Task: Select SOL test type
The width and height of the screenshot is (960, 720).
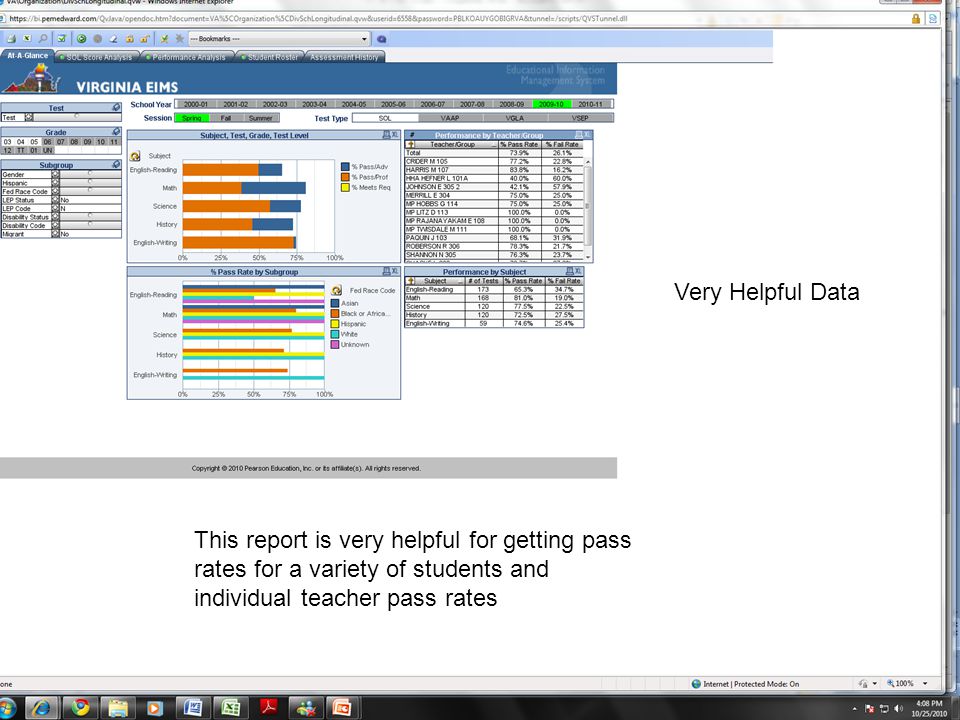Action: [385, 118]
